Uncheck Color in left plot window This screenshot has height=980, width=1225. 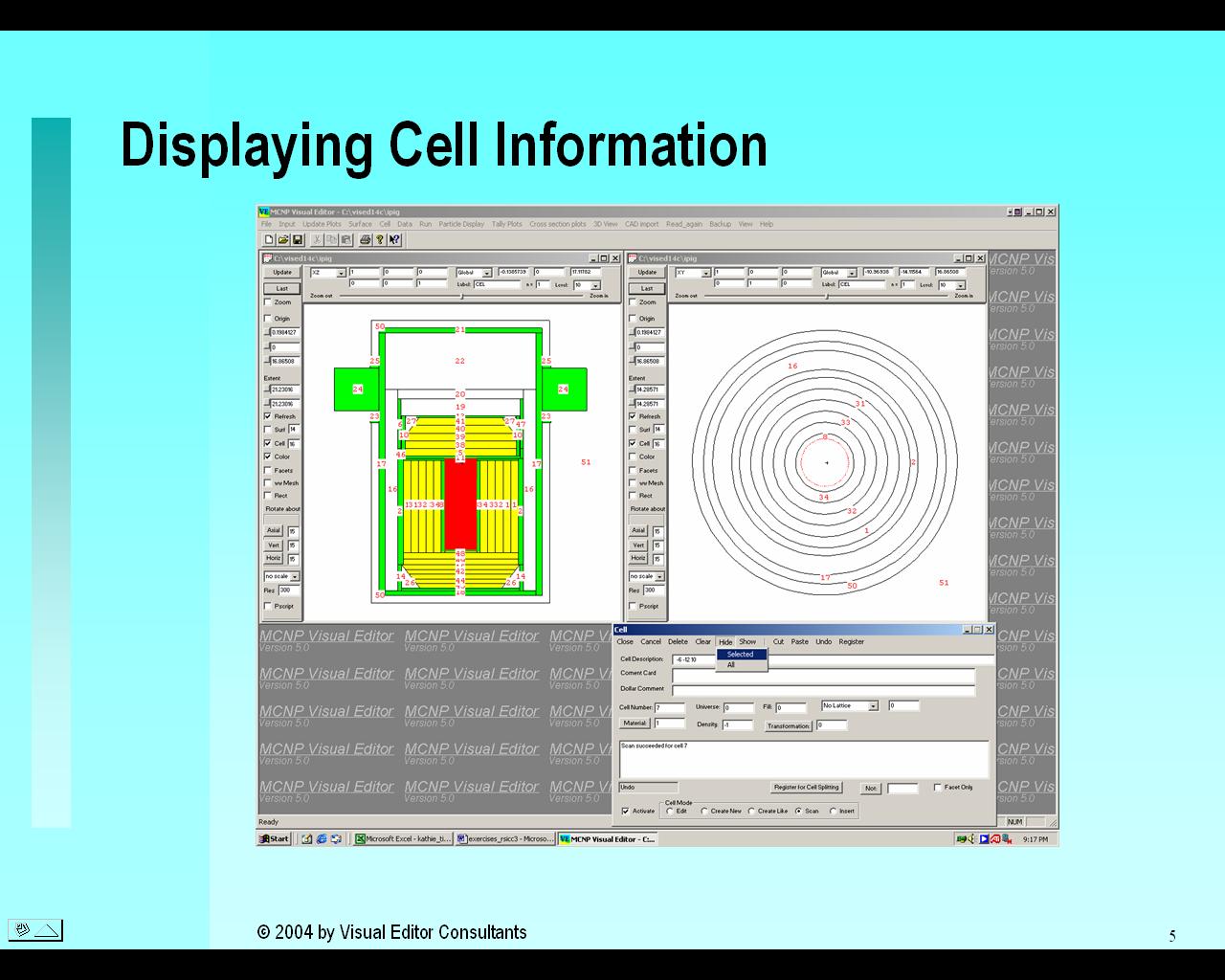(268, 457)
